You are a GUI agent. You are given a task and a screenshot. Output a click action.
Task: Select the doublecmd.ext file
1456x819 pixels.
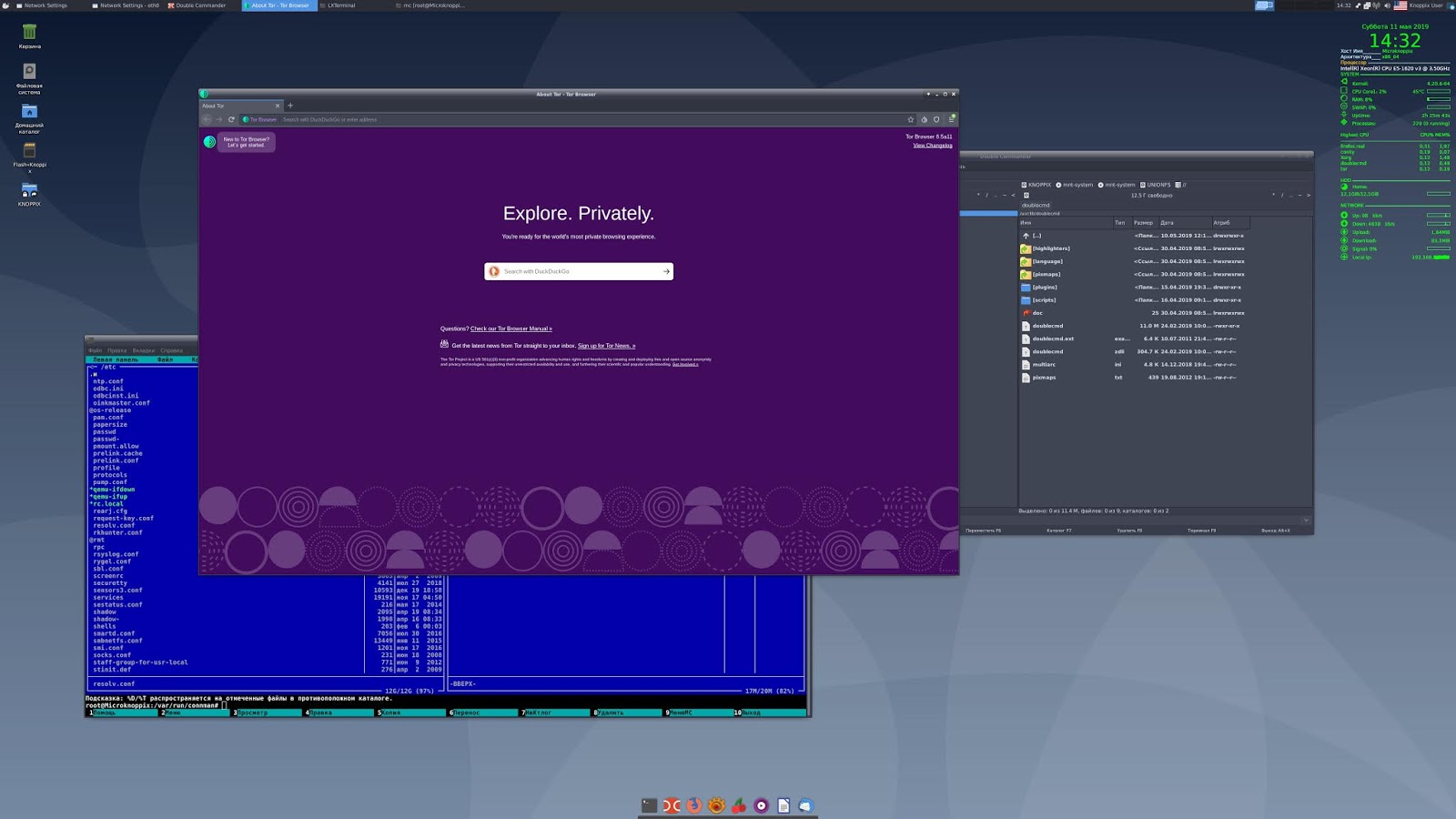pyautogui.click(x=1165, y=339)
